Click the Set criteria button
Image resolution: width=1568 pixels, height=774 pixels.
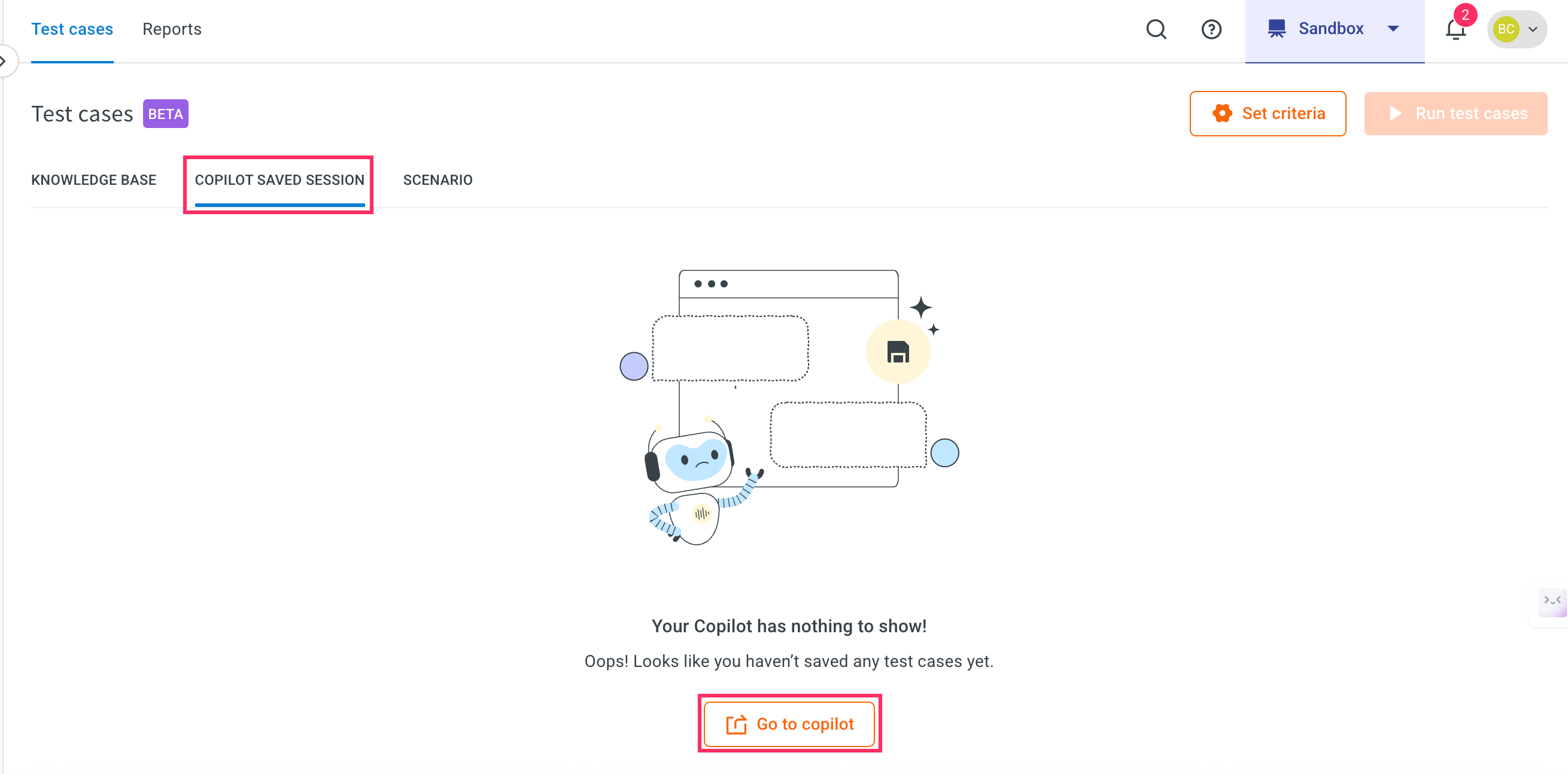coord(1268,114)
